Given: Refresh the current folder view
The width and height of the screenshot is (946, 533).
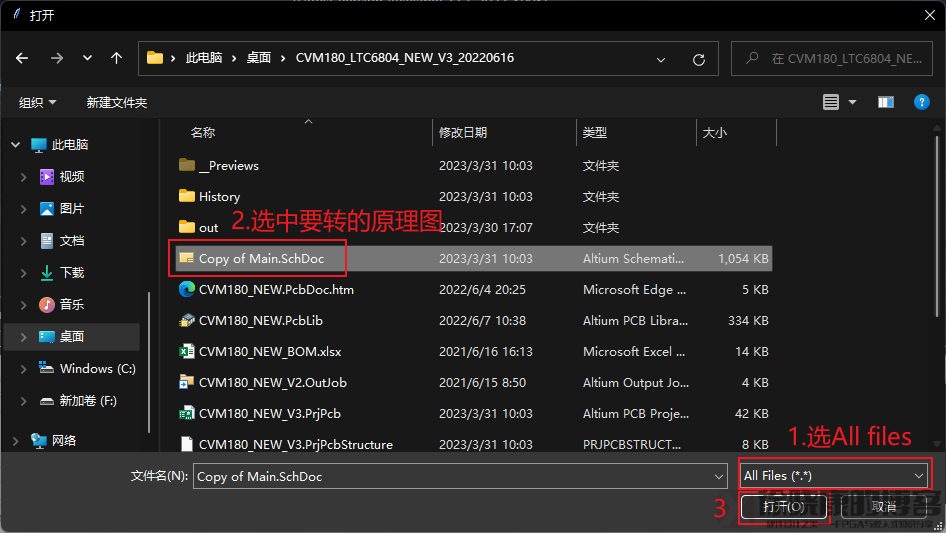Looking at the screenshot, I should (699, 58).
